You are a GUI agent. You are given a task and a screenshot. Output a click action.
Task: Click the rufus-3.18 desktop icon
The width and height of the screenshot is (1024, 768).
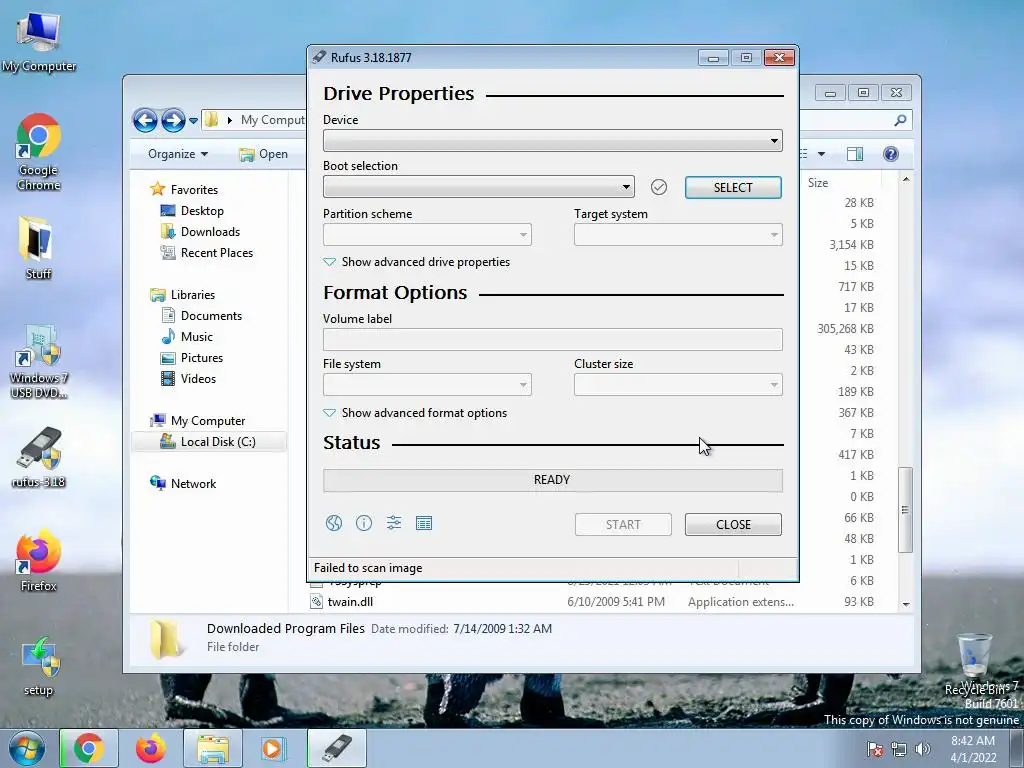[x=39, y=458]
